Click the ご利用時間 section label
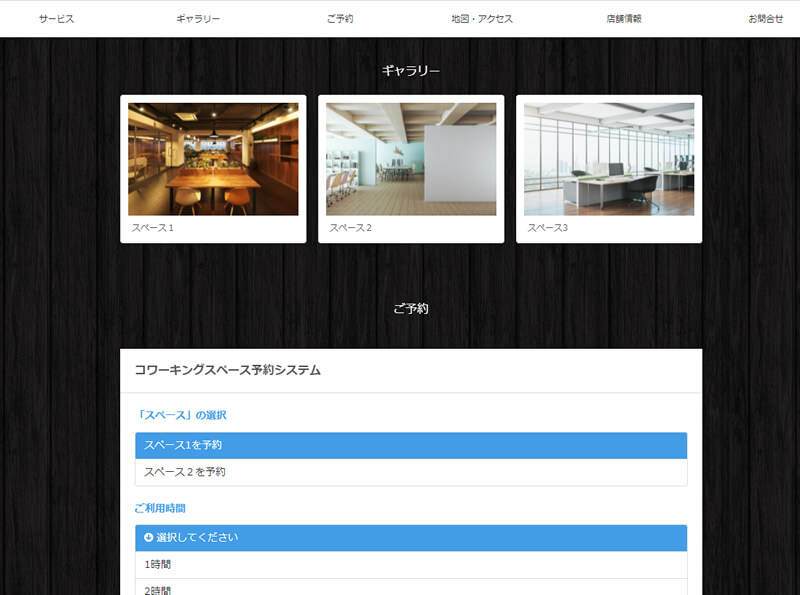The height and width of the screenshot is (595, 800). tap(160, 508)
